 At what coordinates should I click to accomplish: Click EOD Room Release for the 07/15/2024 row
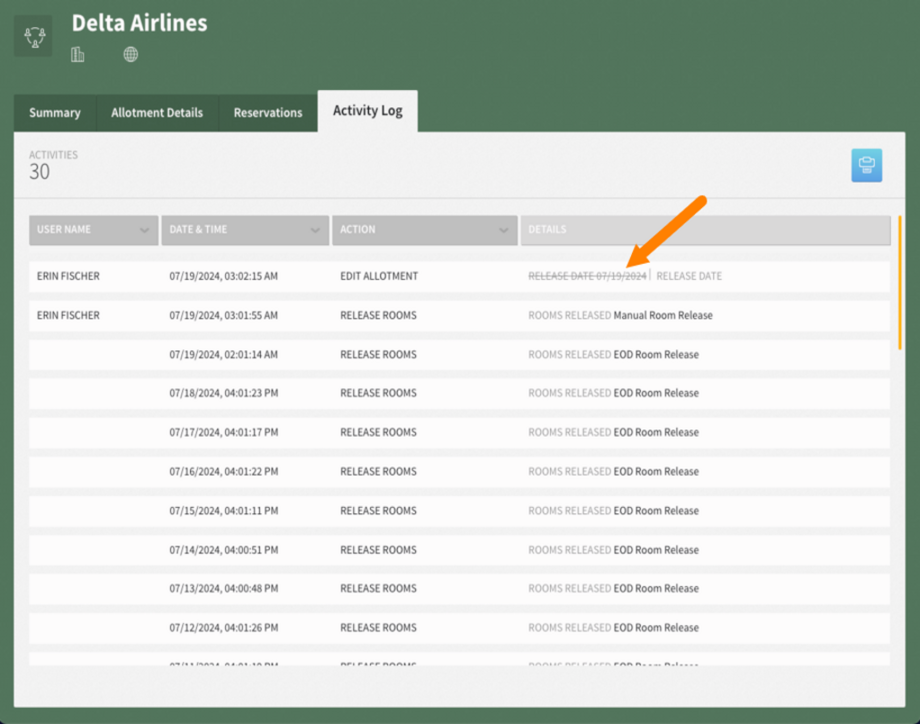[656, 511]
